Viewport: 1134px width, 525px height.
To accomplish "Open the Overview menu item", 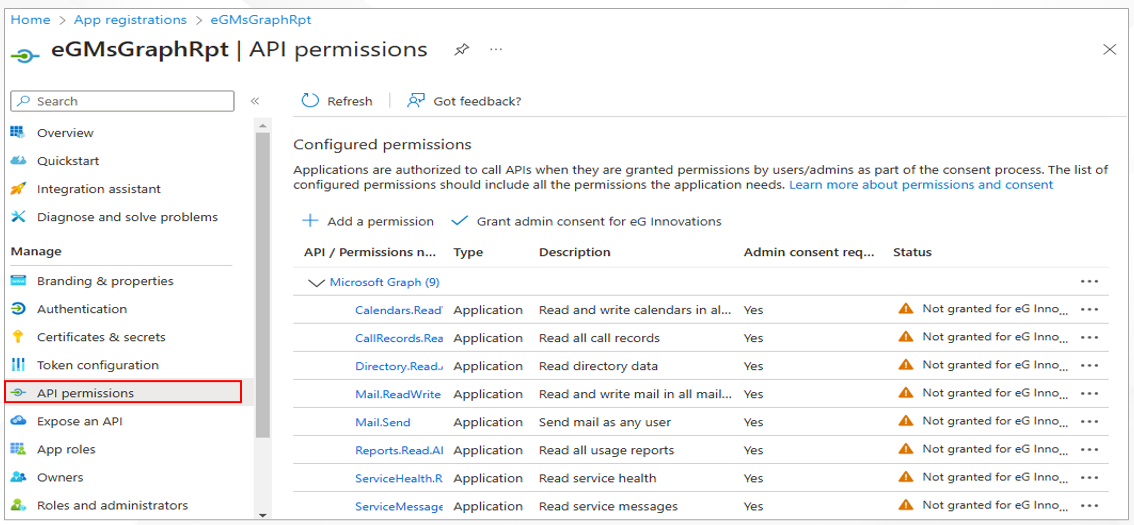I will (65, 133).
